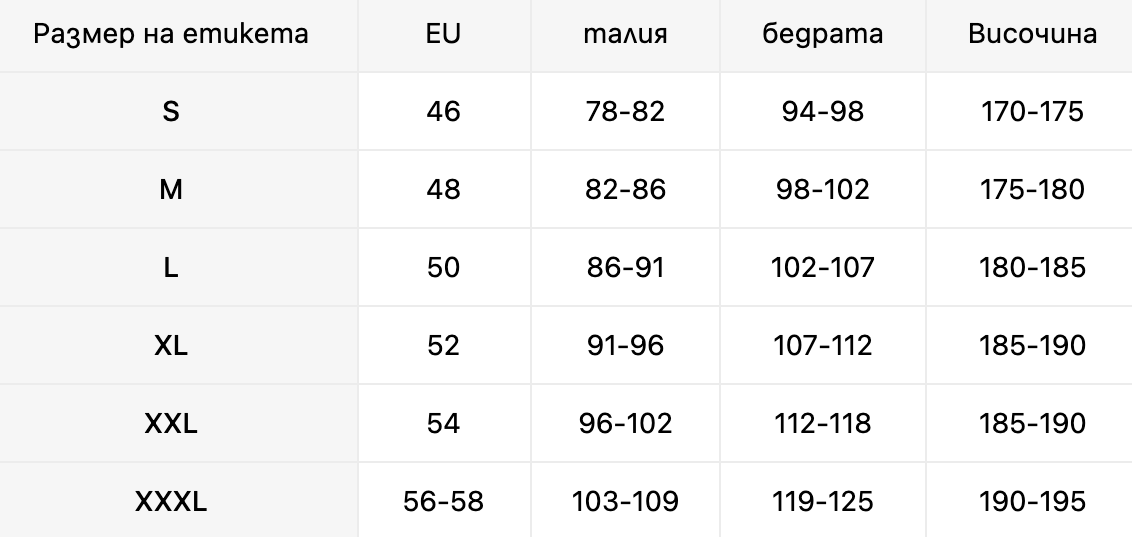This screenshot has height=537, width=1132.
Task: Select the 'бедрата' column header
Action: coord(823,34)
